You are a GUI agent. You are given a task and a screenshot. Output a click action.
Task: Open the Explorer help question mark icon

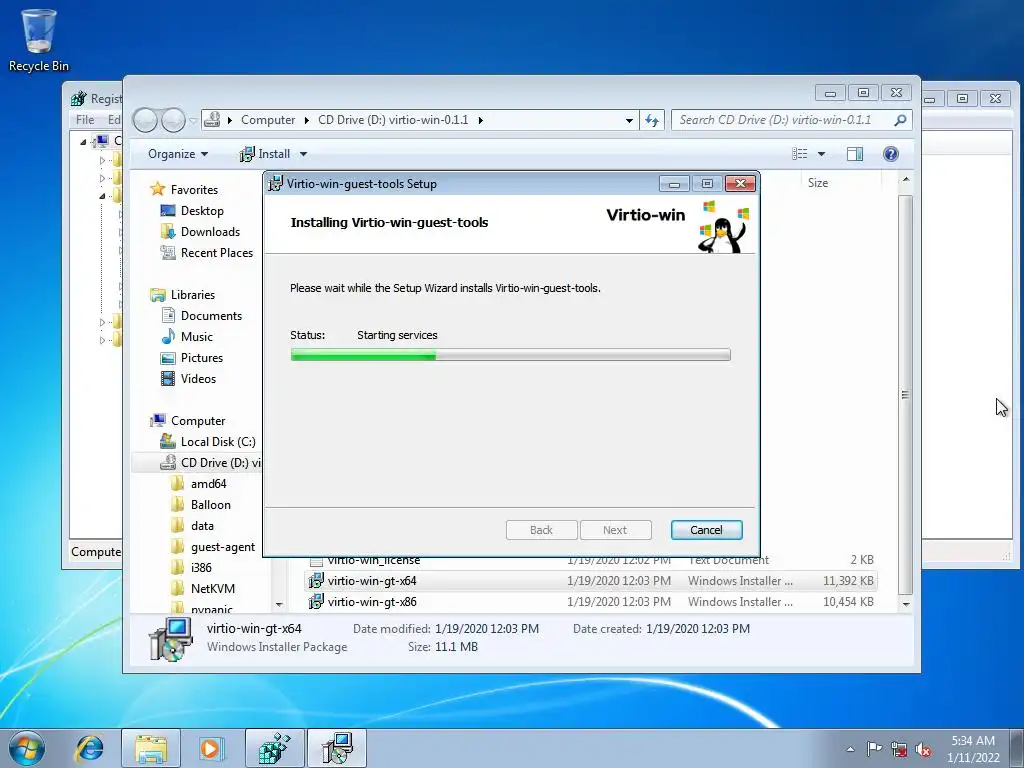click(891, 154)
